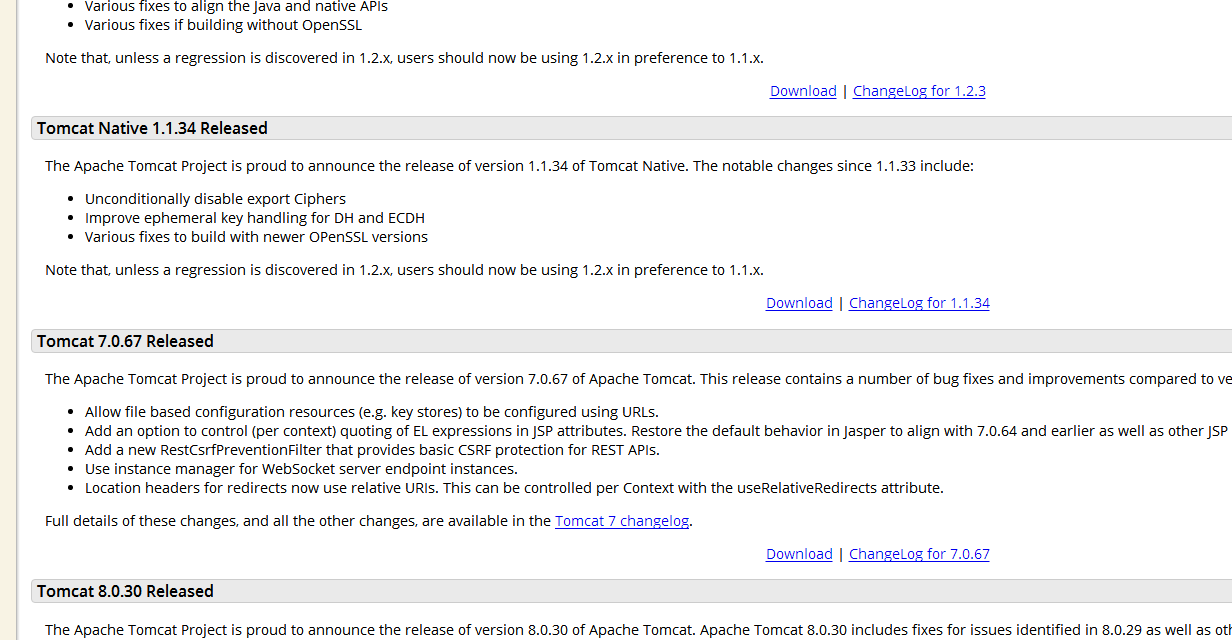Click the 'build with newer OPenSSL versions' bullet
The height and width of the screenshot is (640, 1232).
click(x=256, y=237)
